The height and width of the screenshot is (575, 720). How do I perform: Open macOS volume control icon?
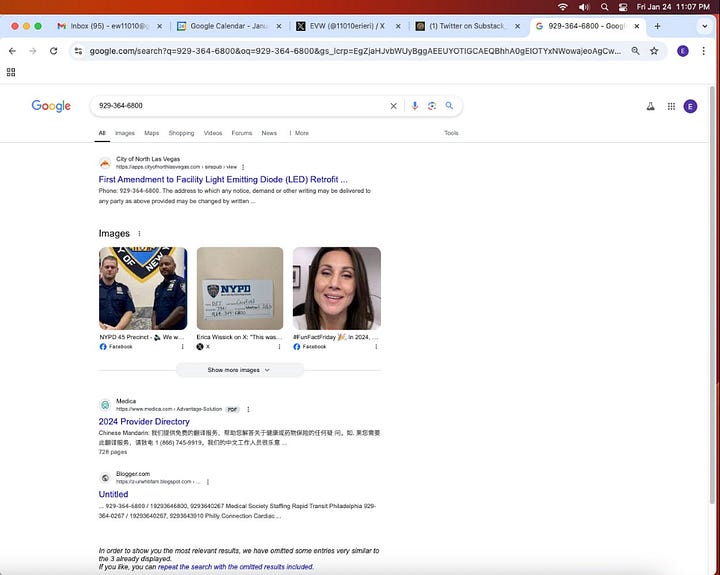pos(584,7)
